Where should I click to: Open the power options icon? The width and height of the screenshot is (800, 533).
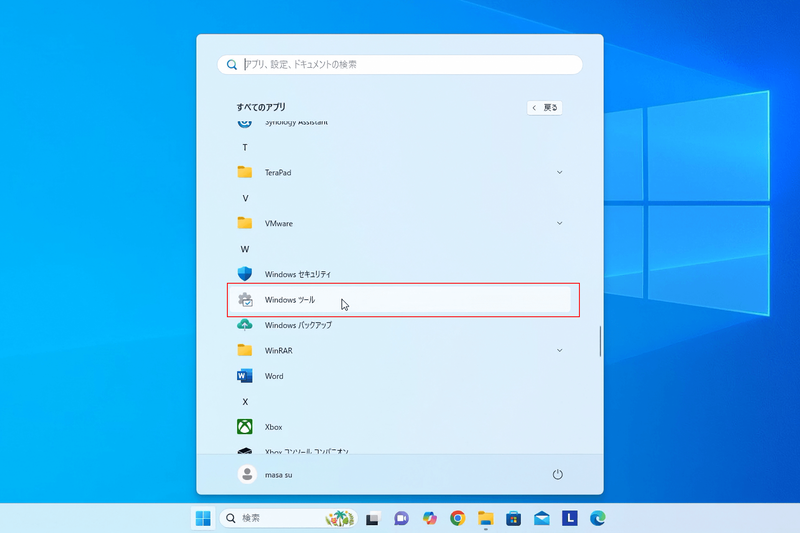click(x=558, y=474)
